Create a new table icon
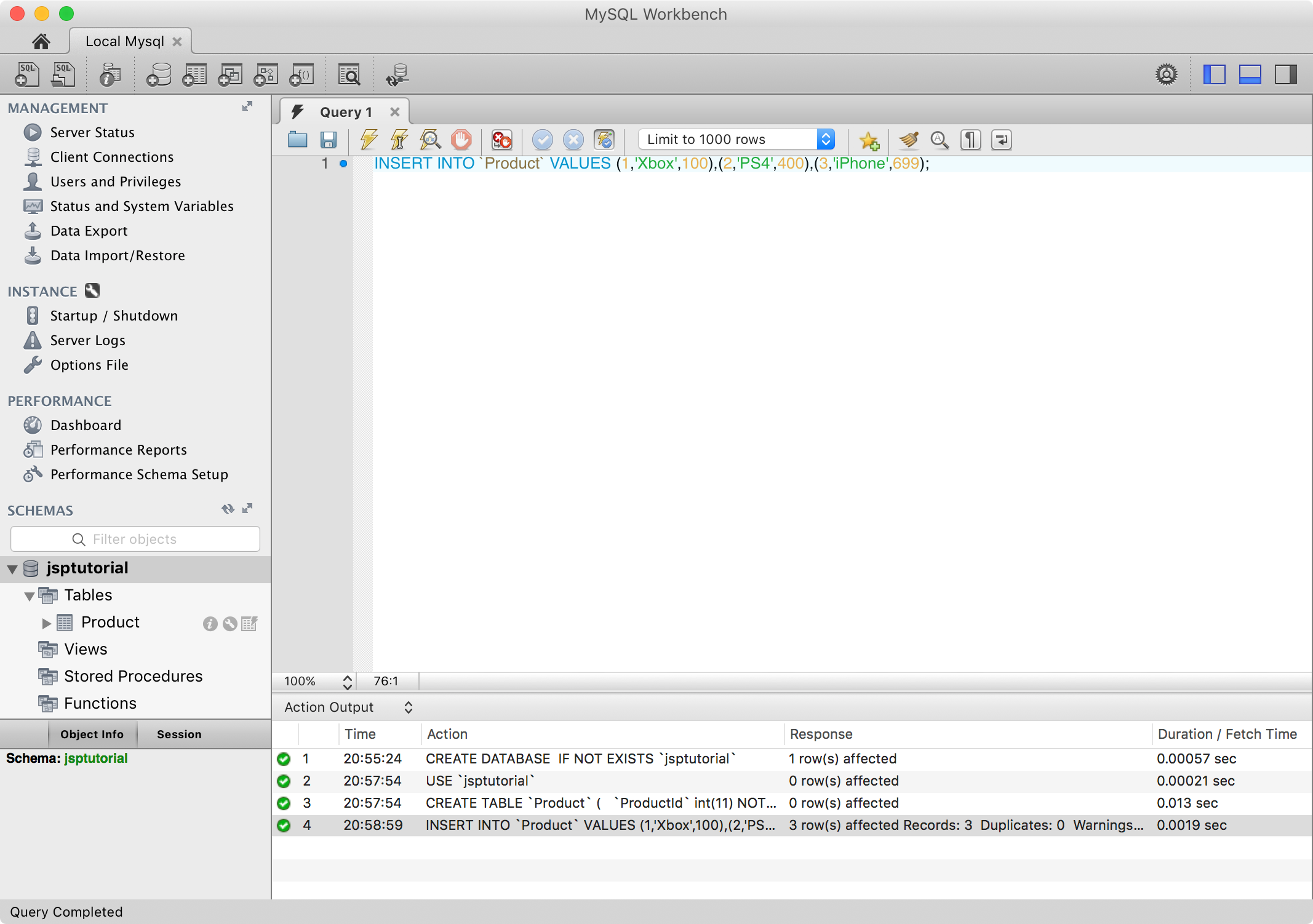The height and width of the screenshot is (924, 1313). (x=194, y=74)
